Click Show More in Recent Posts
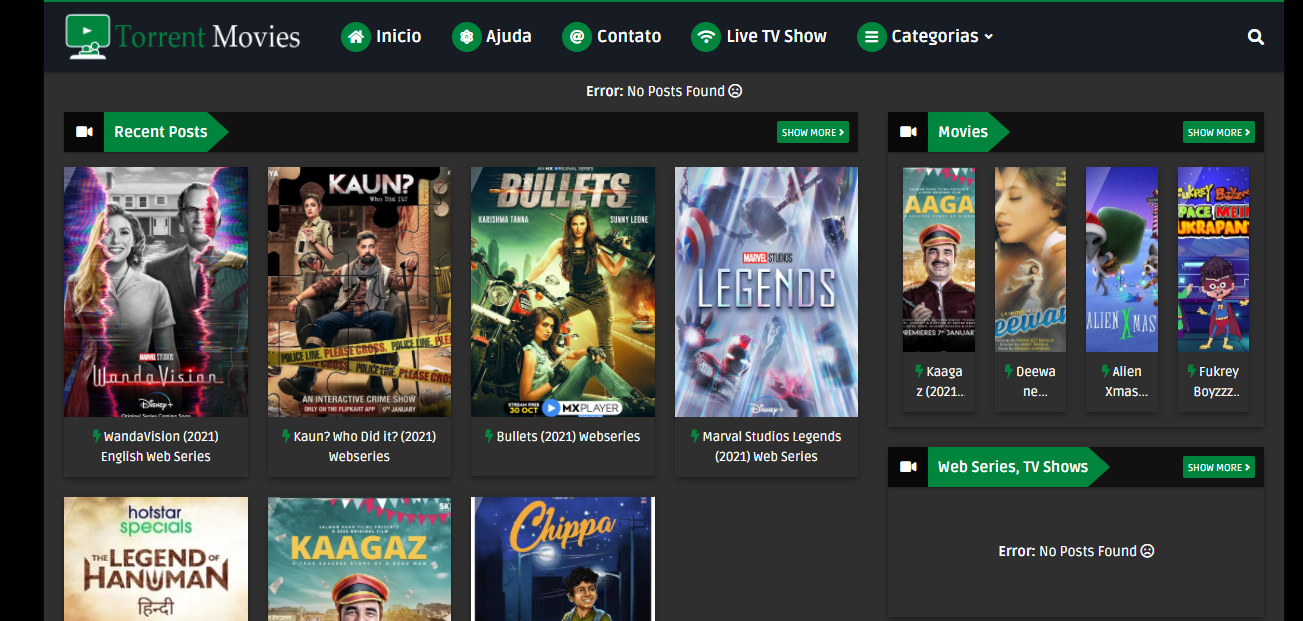 tap(813, 132)
